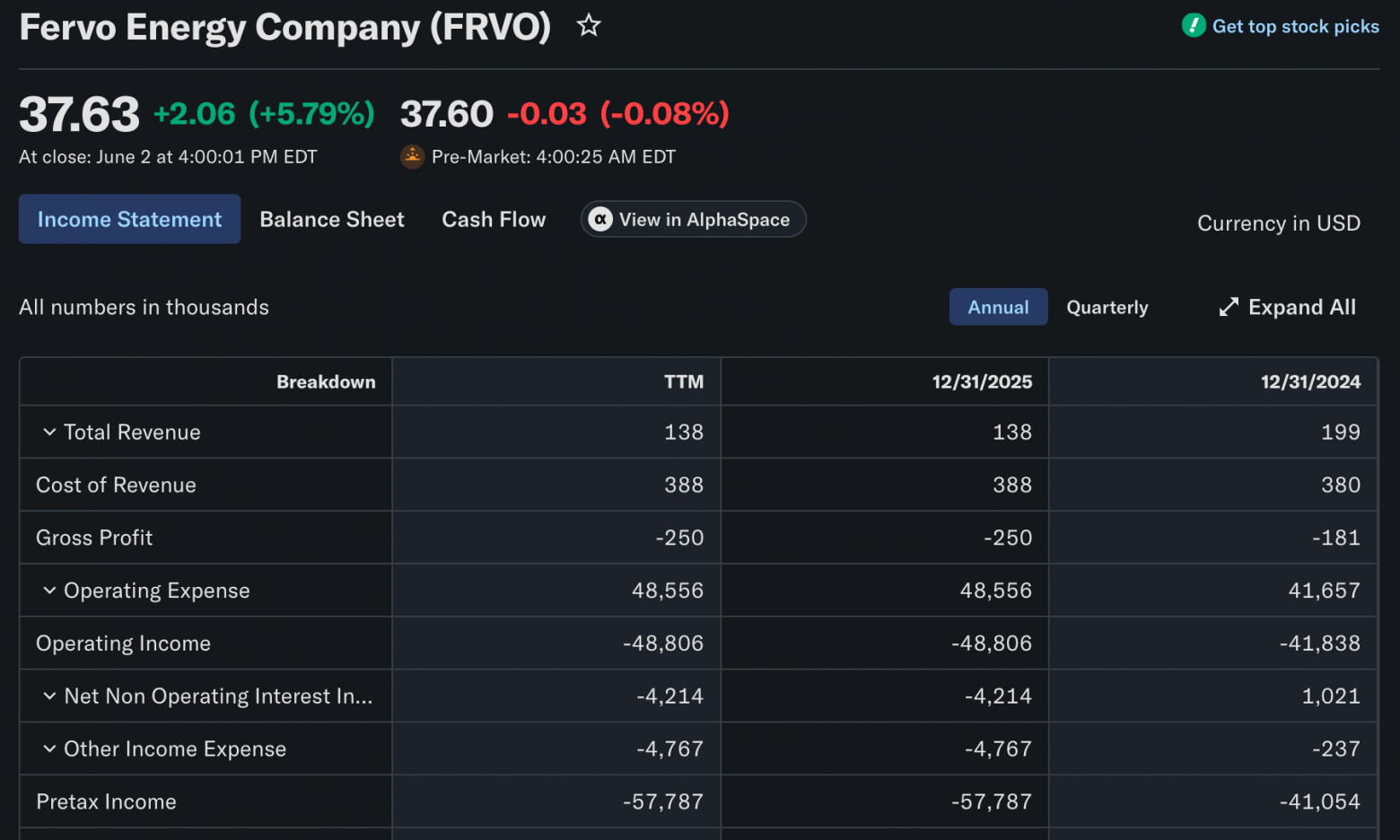Screen dimensions: 1400x840
Task: Click the 12/31/2025 column header
Action: coord(982,381)
